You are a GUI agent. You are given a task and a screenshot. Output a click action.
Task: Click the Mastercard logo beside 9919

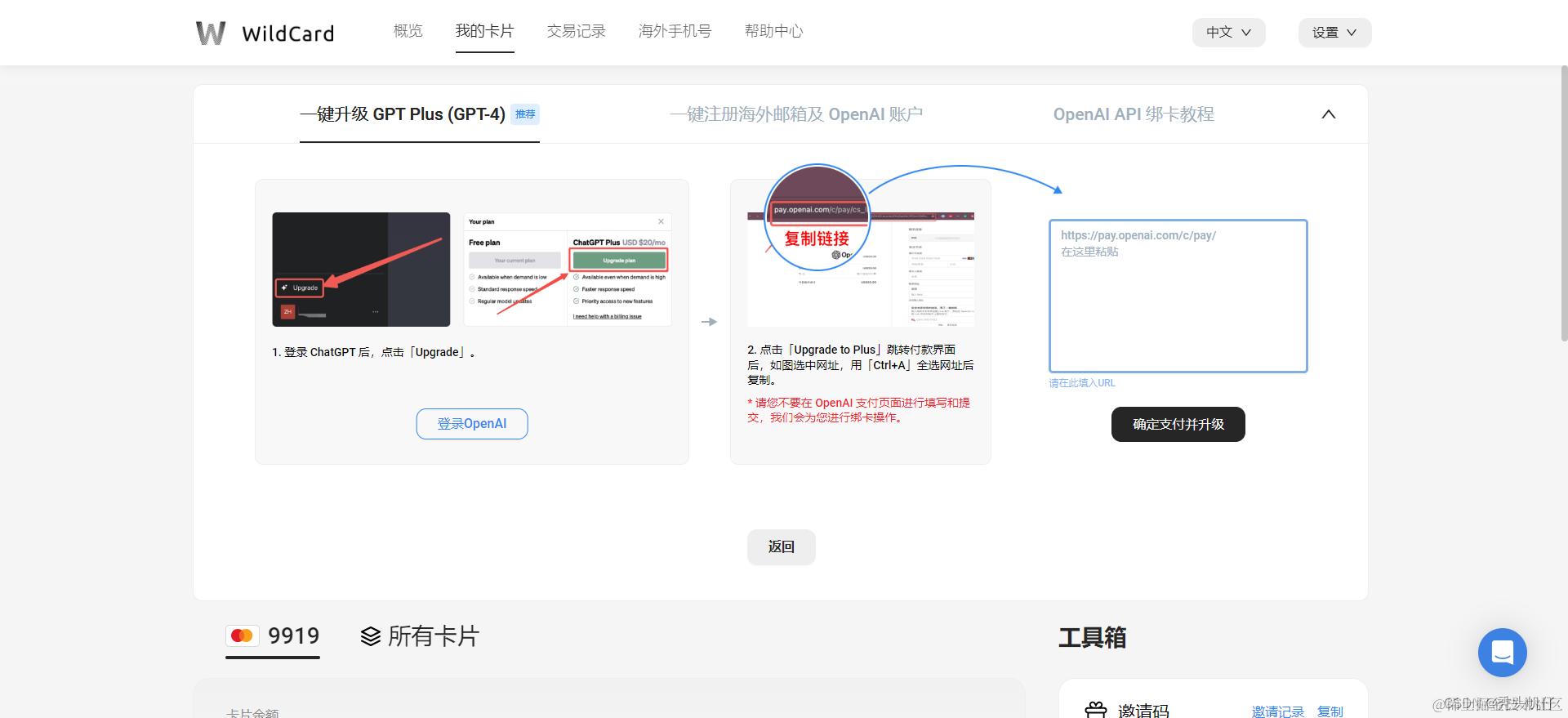pyautogui.click(x=242, y=635)
